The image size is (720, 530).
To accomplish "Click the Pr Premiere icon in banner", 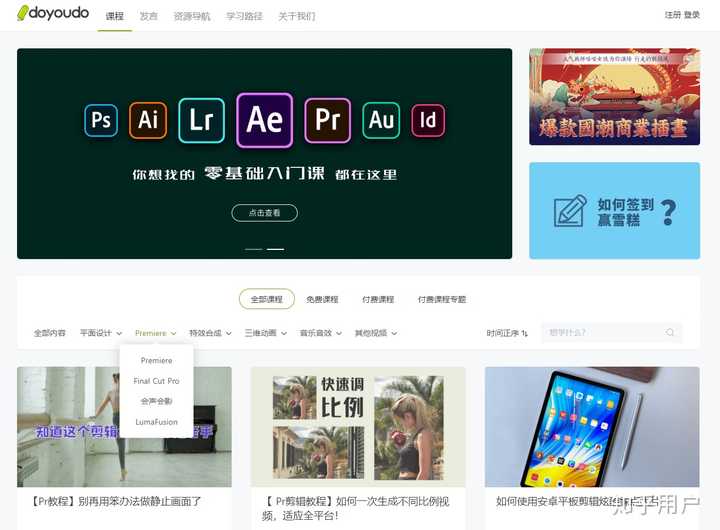I will (x=327, y=120).
